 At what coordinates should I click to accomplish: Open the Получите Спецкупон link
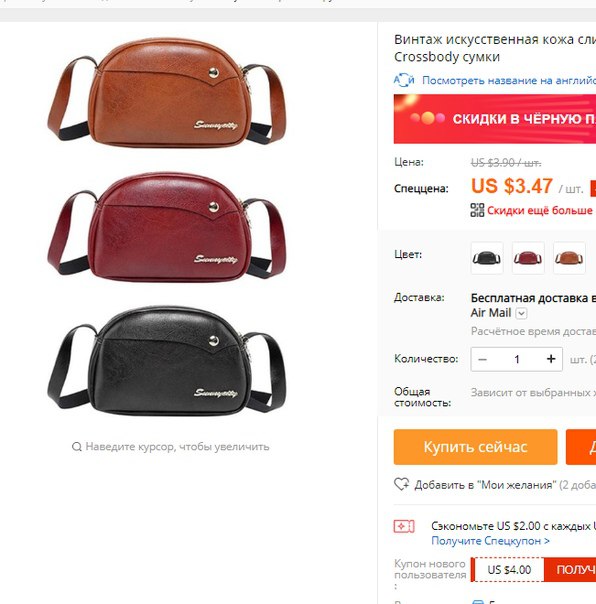click(x=490, y=541)
